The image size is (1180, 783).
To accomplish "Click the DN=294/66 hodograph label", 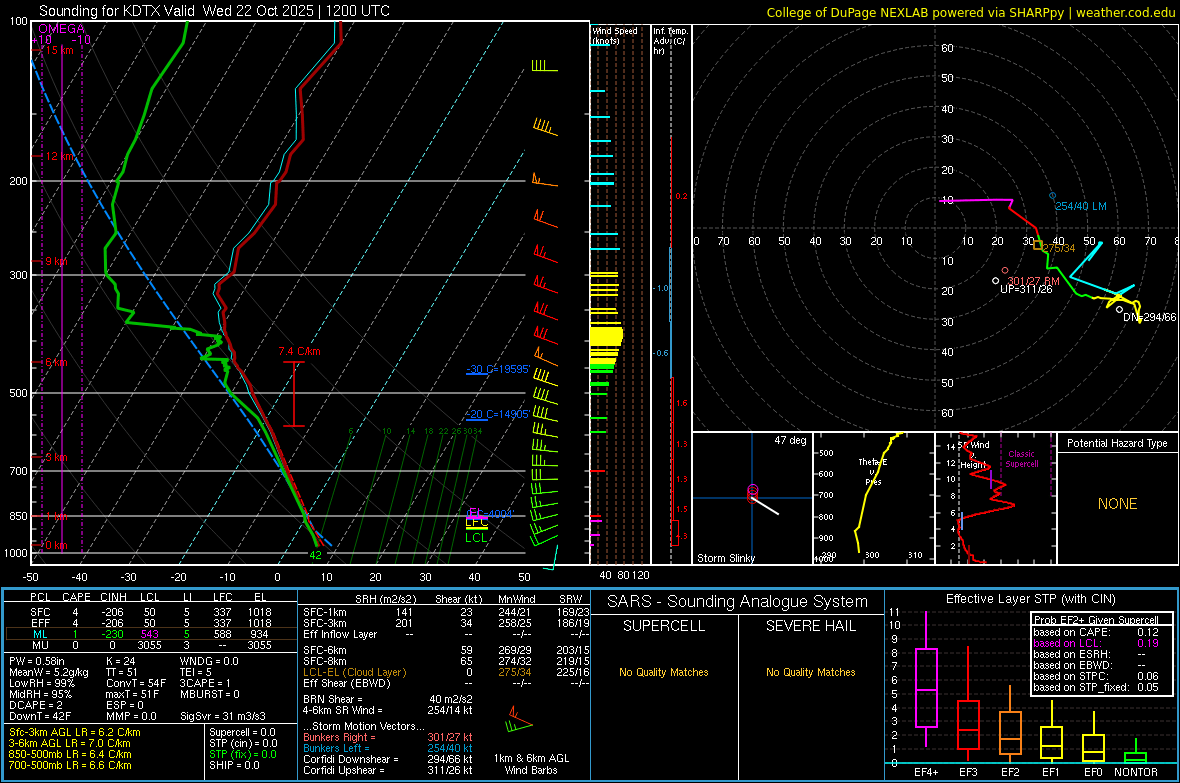I will pyautogui.click(x=1149, y=317).
